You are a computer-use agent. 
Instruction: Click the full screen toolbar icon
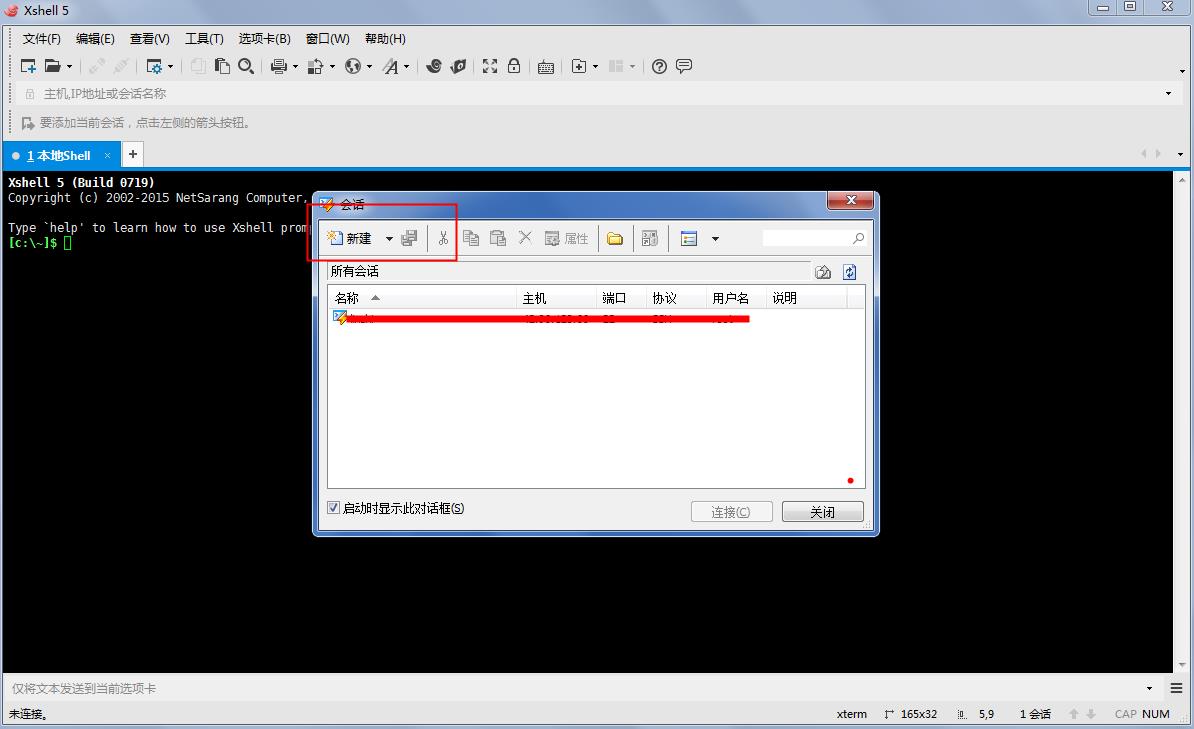(490, 66)
